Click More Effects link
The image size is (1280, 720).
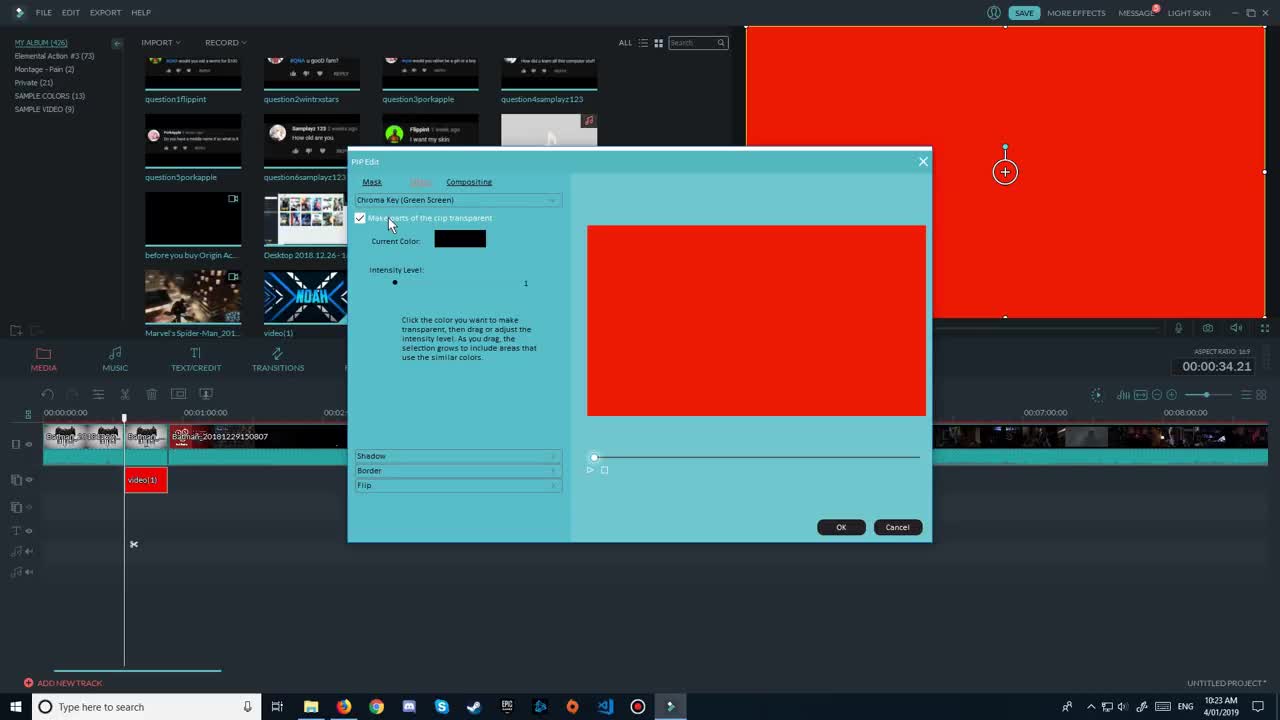point(1076,13)
